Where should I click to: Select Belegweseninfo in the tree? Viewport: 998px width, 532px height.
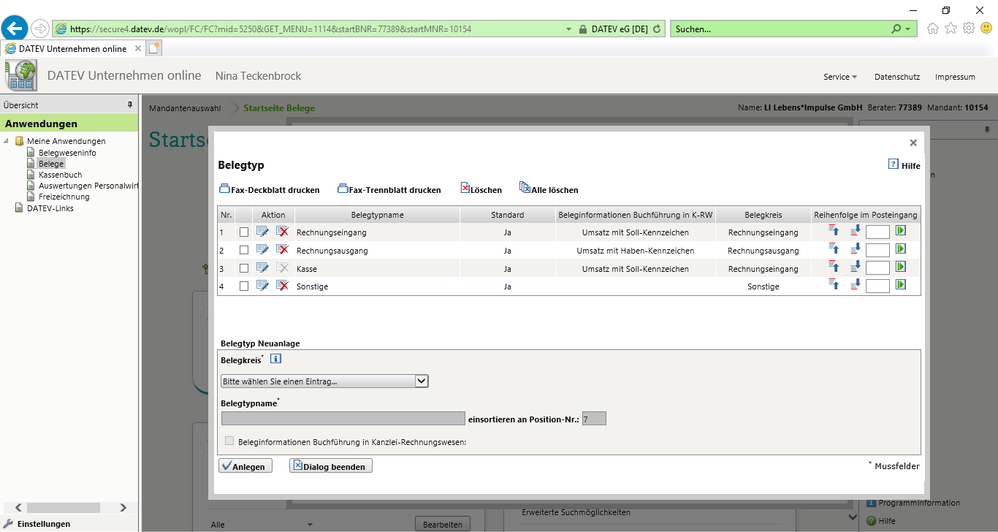[67, 153]
